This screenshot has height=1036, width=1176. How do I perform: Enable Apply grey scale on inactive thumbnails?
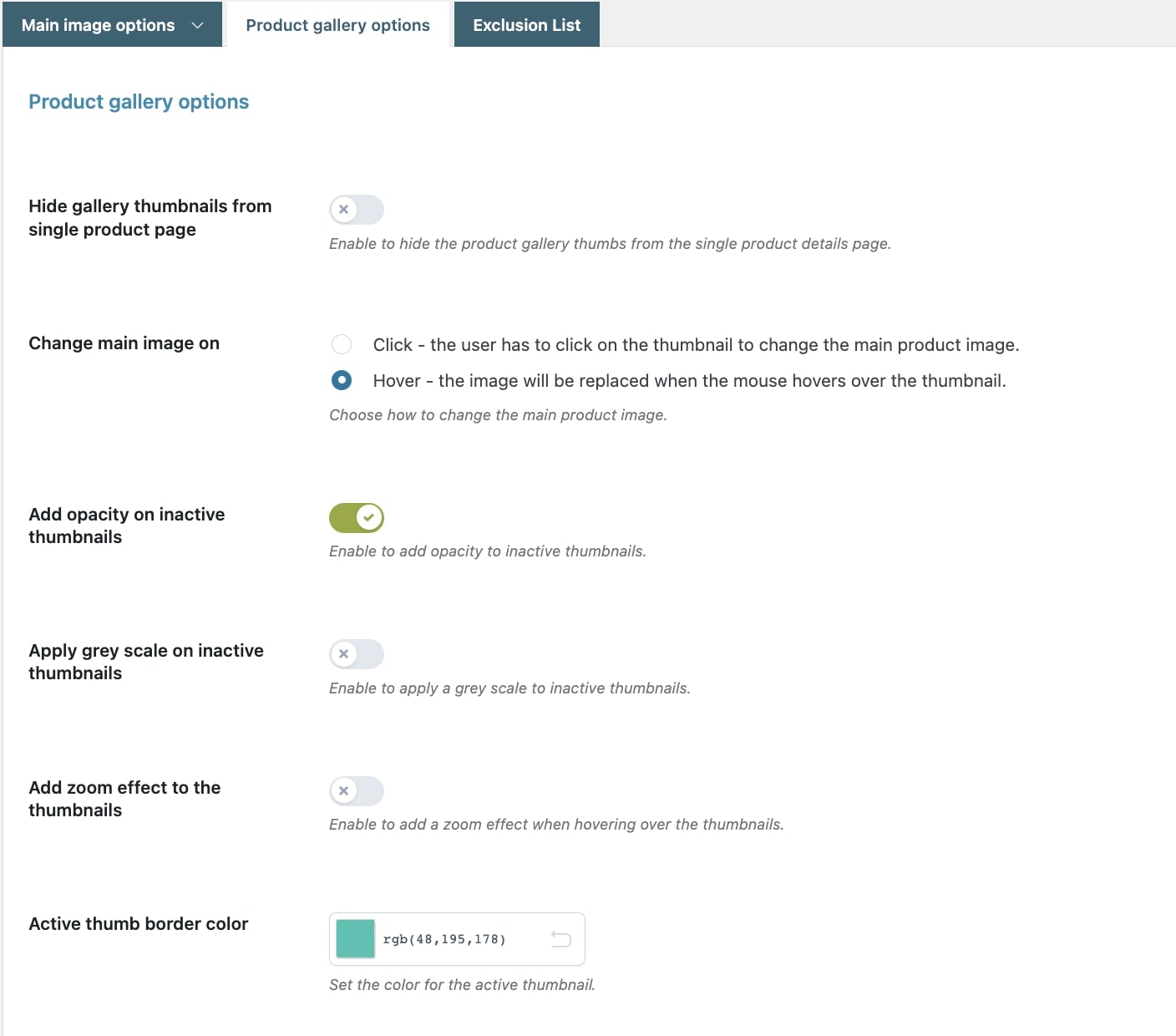click(x=357, y=654)
